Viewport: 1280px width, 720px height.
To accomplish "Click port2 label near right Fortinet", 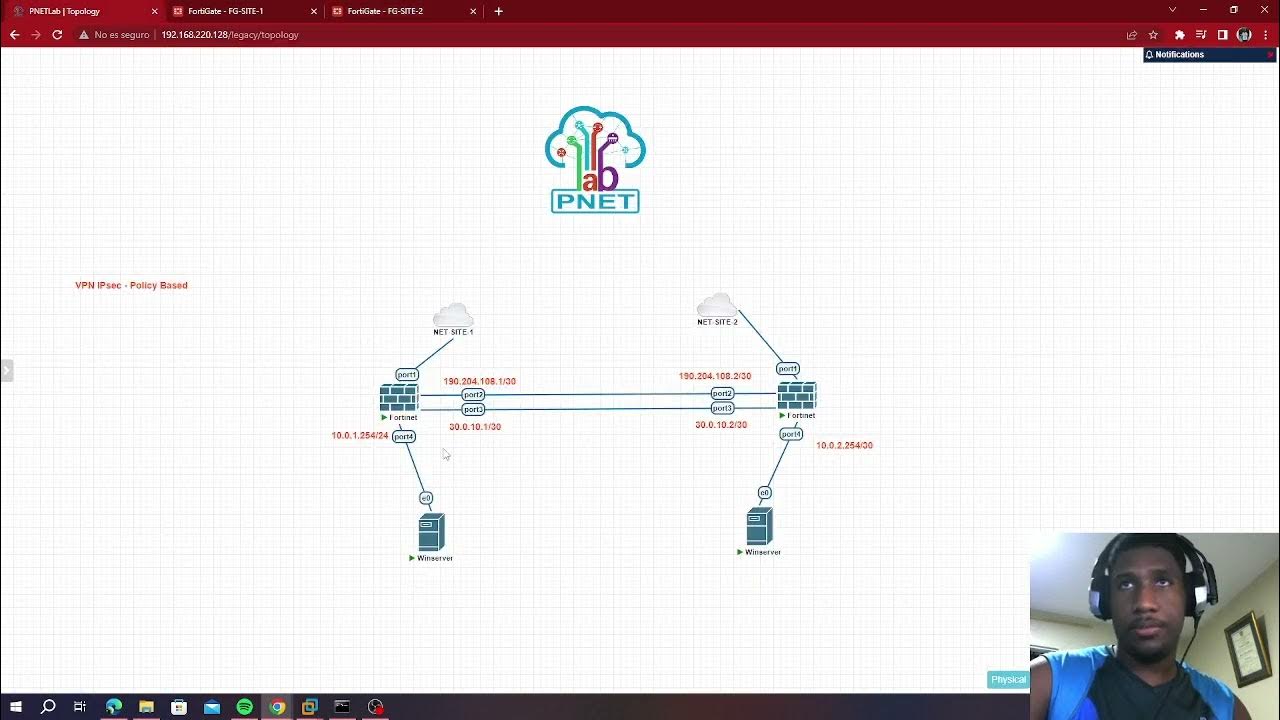I will pos(722,394).
